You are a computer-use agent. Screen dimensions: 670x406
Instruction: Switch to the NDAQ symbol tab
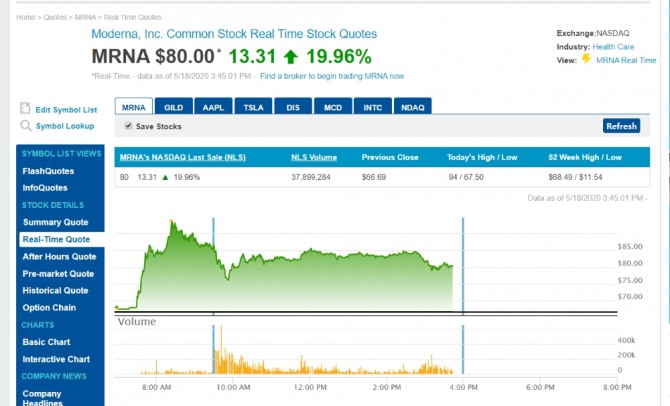(413, 107)
